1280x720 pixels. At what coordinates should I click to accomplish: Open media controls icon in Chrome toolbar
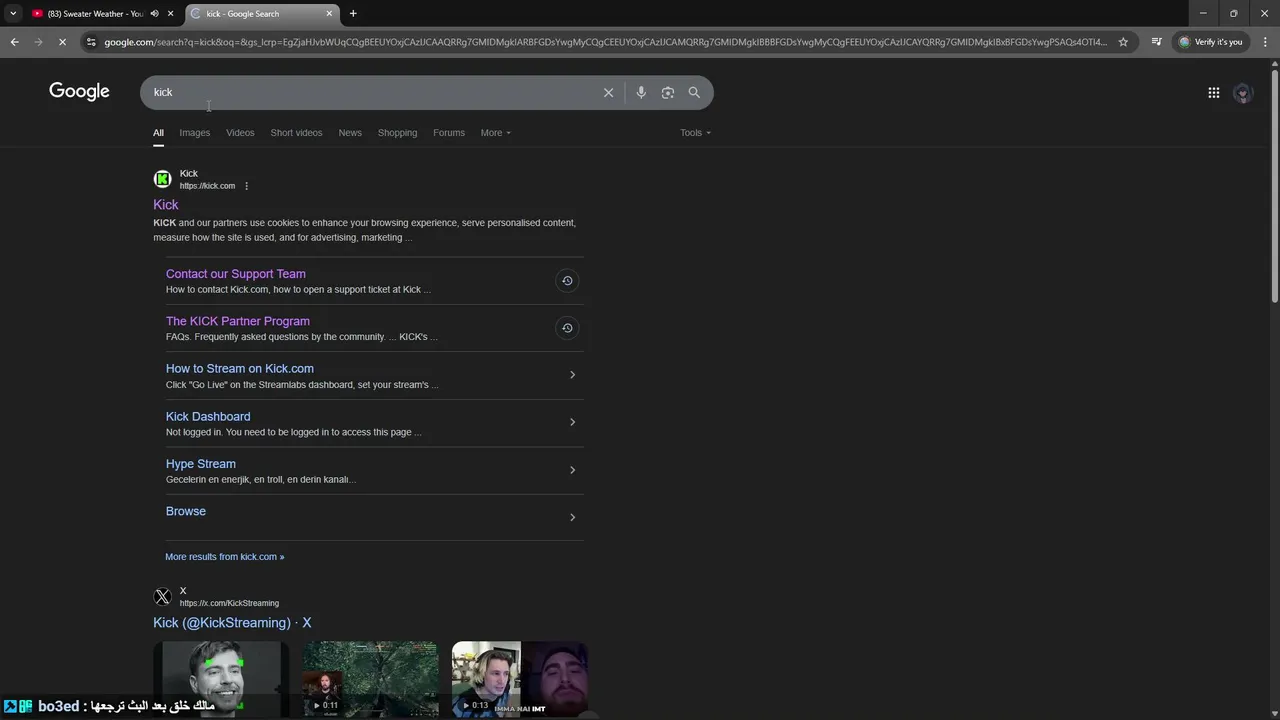tap(1156, 42)
